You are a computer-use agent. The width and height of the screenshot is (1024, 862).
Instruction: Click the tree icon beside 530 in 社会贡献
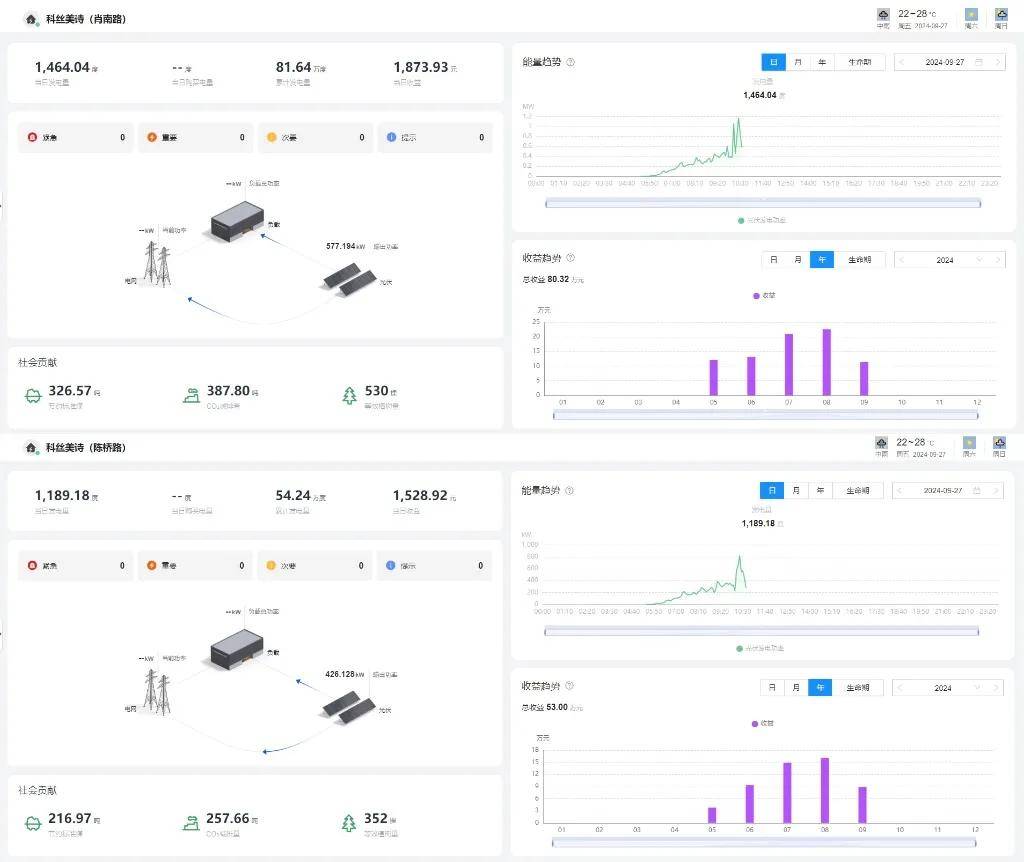(x=349, y=395)
